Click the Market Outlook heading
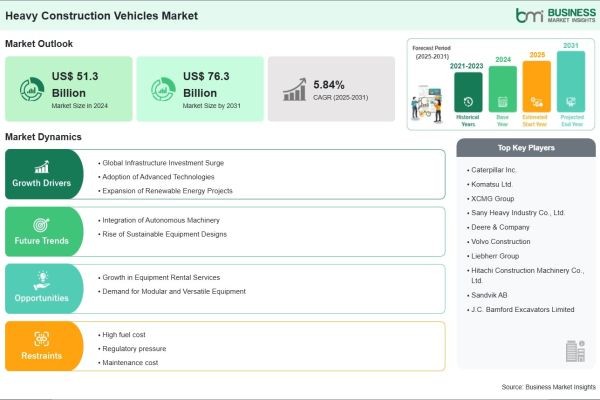Screen dimensions: 600x400 (x=39, y=44)
